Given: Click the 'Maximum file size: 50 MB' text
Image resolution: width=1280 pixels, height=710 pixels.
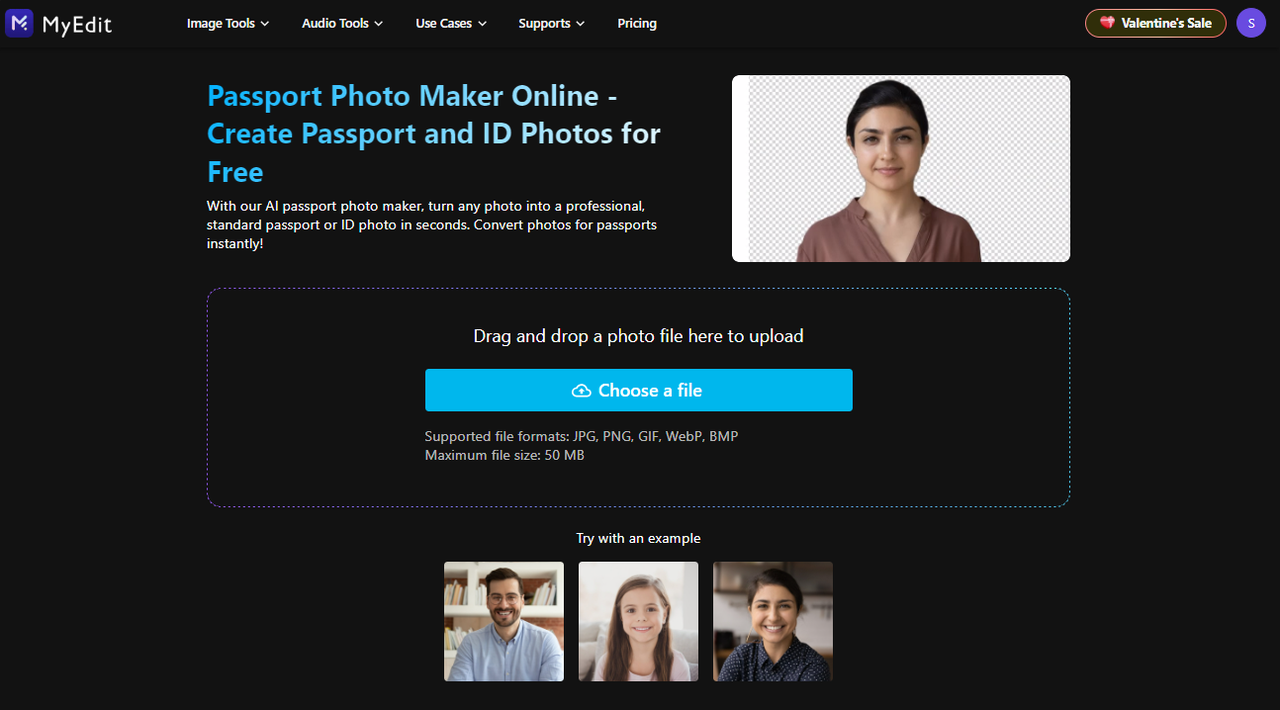Looking at the screenshot, I should [505, 455].
